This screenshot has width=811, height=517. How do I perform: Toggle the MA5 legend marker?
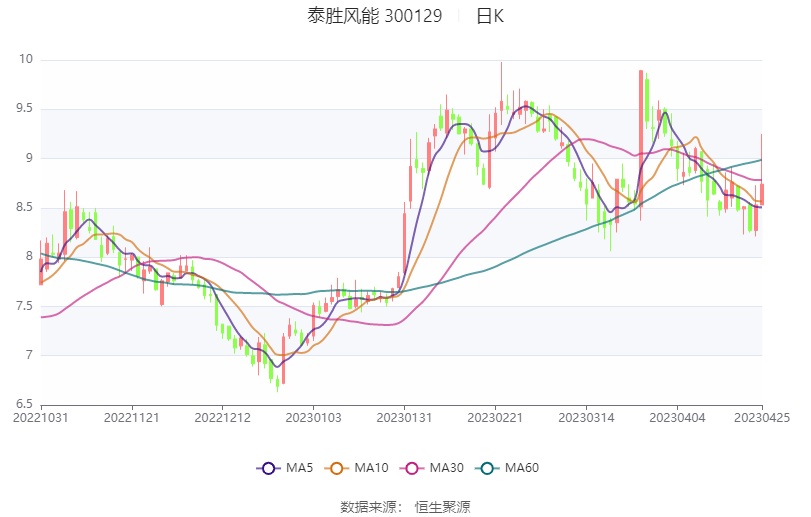(x=267, y=467)
